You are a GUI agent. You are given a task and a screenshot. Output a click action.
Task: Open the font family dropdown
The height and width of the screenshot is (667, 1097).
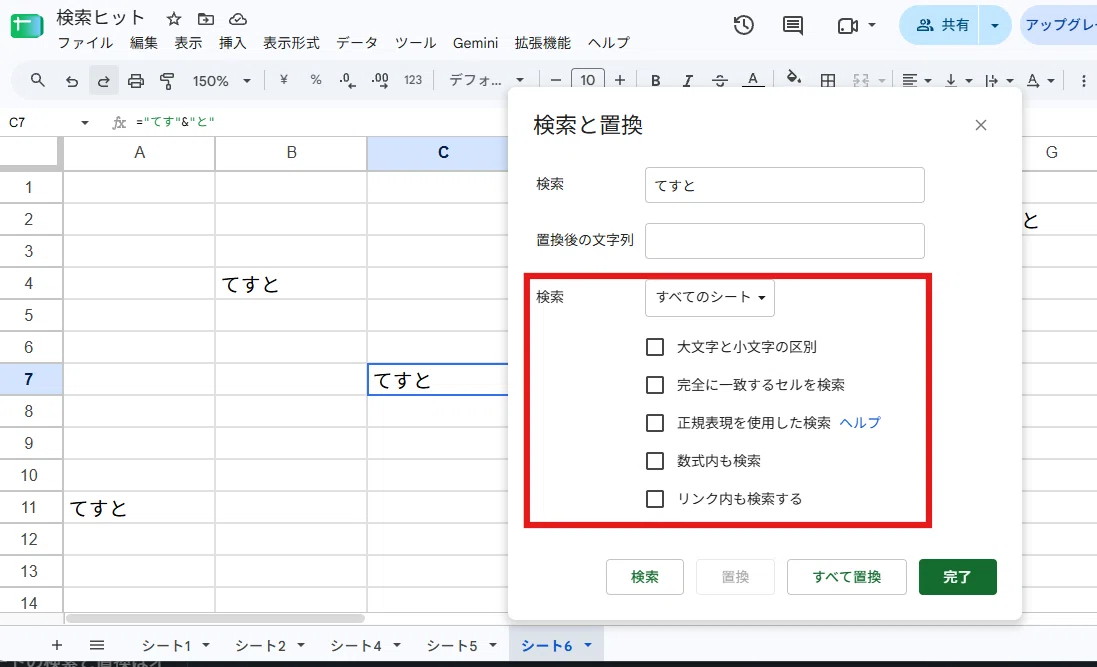[486, 80]
